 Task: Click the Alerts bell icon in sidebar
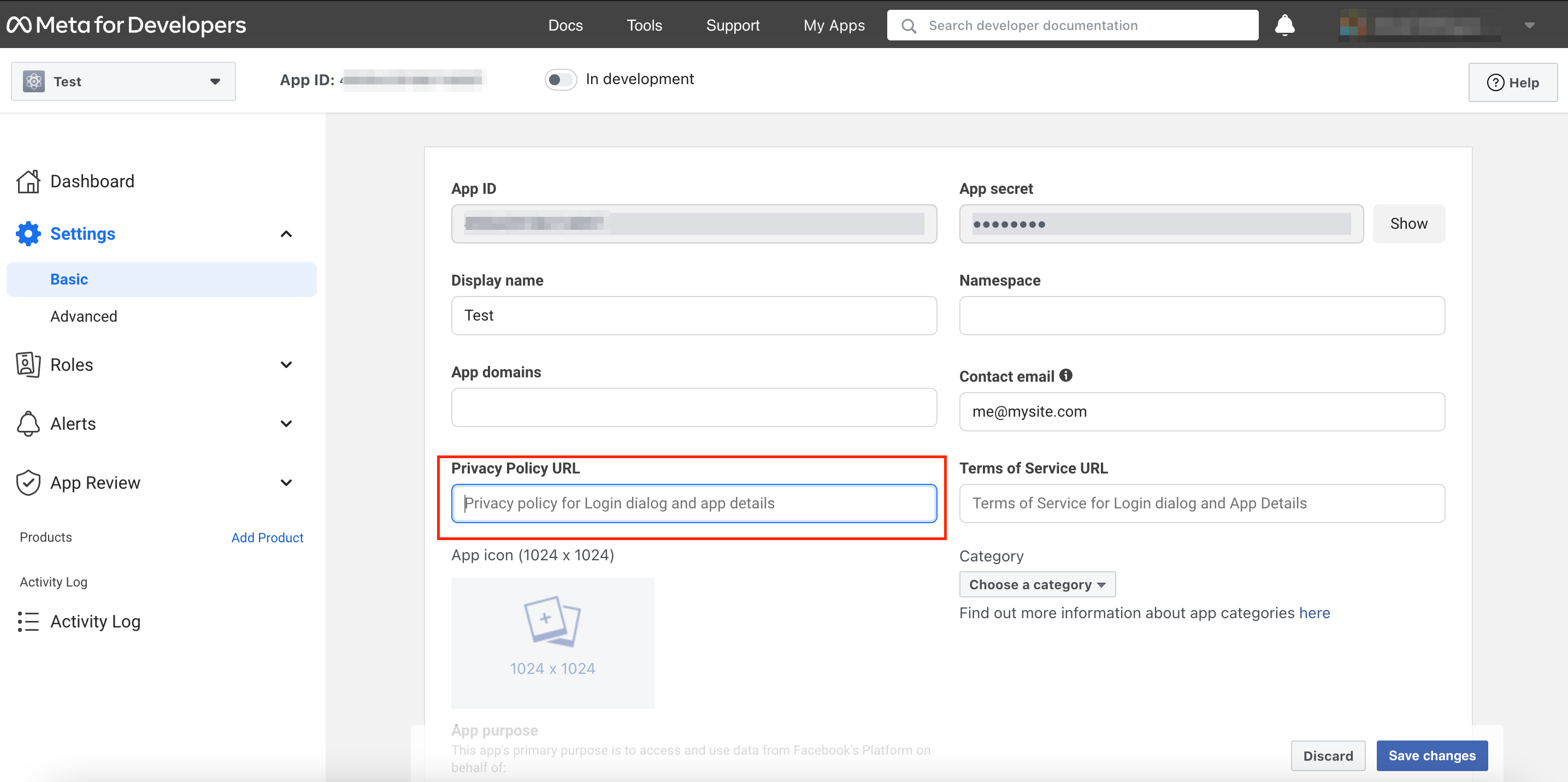coord(28,424)
